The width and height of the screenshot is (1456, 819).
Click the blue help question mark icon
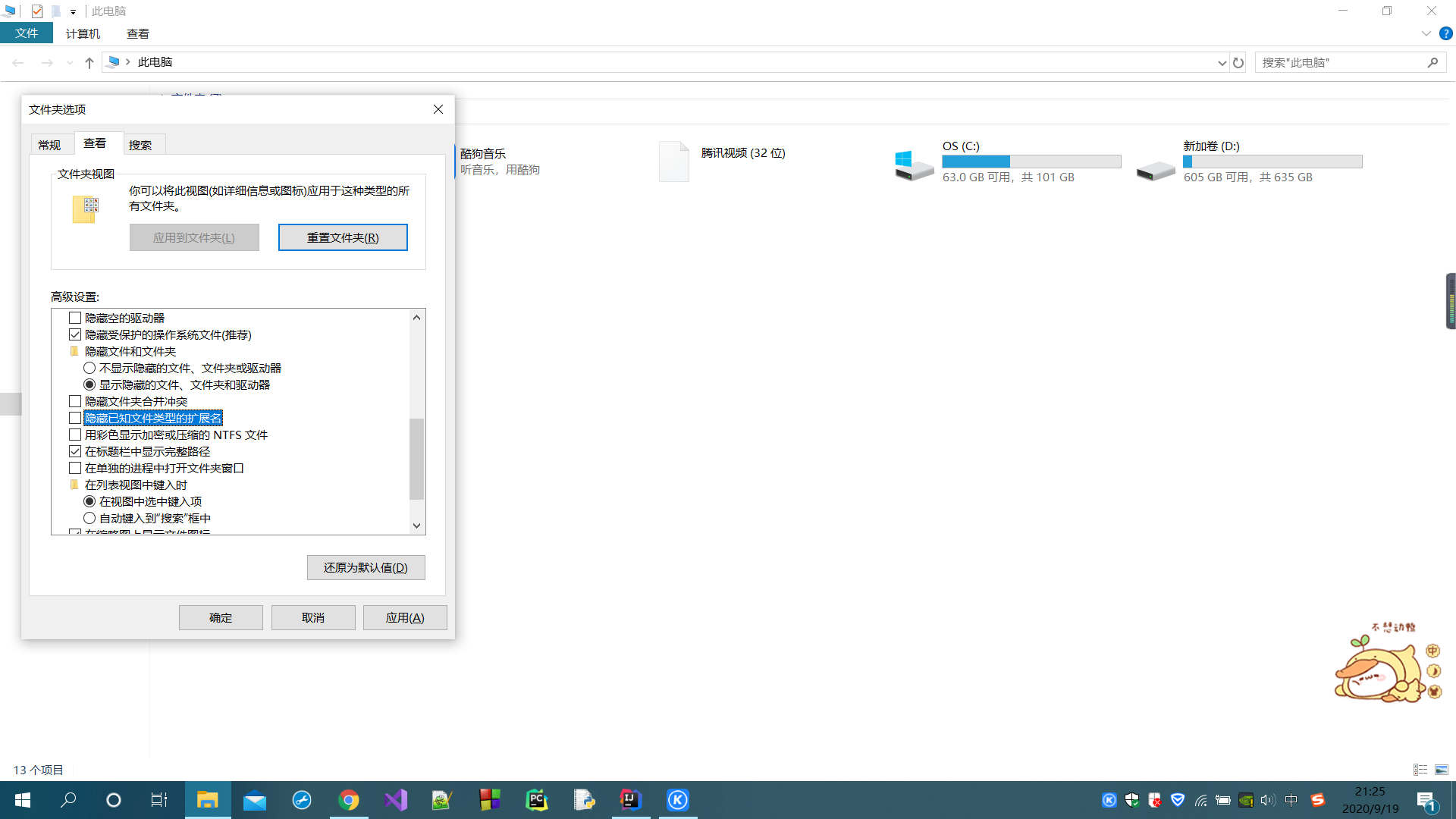click(1446, 33)
